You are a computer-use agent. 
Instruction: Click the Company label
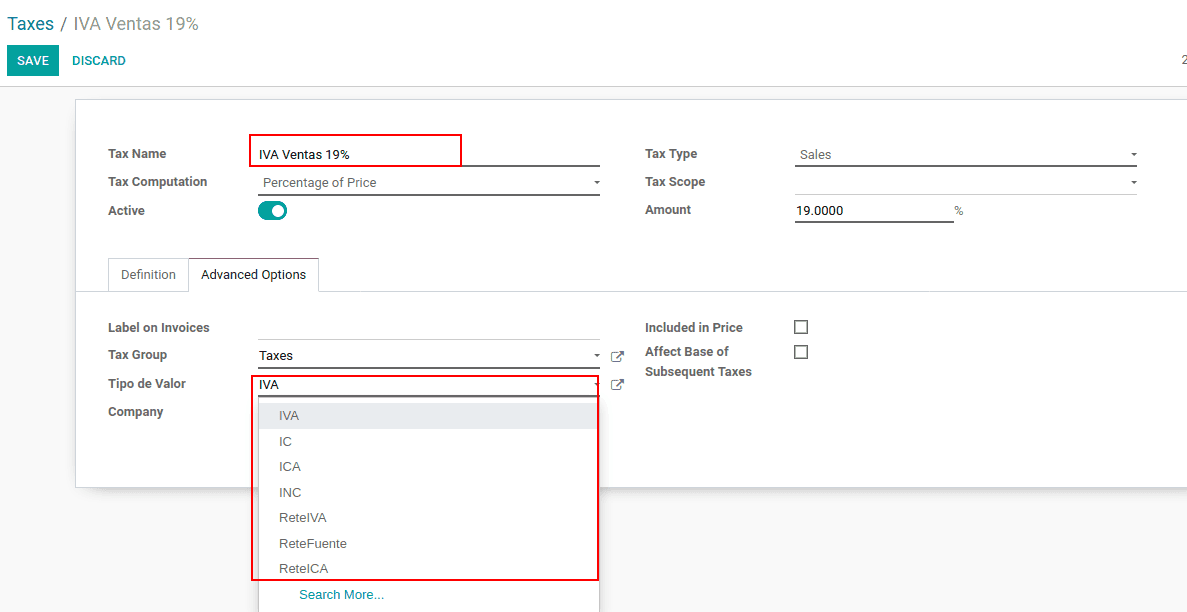click(x=136, y=412)
